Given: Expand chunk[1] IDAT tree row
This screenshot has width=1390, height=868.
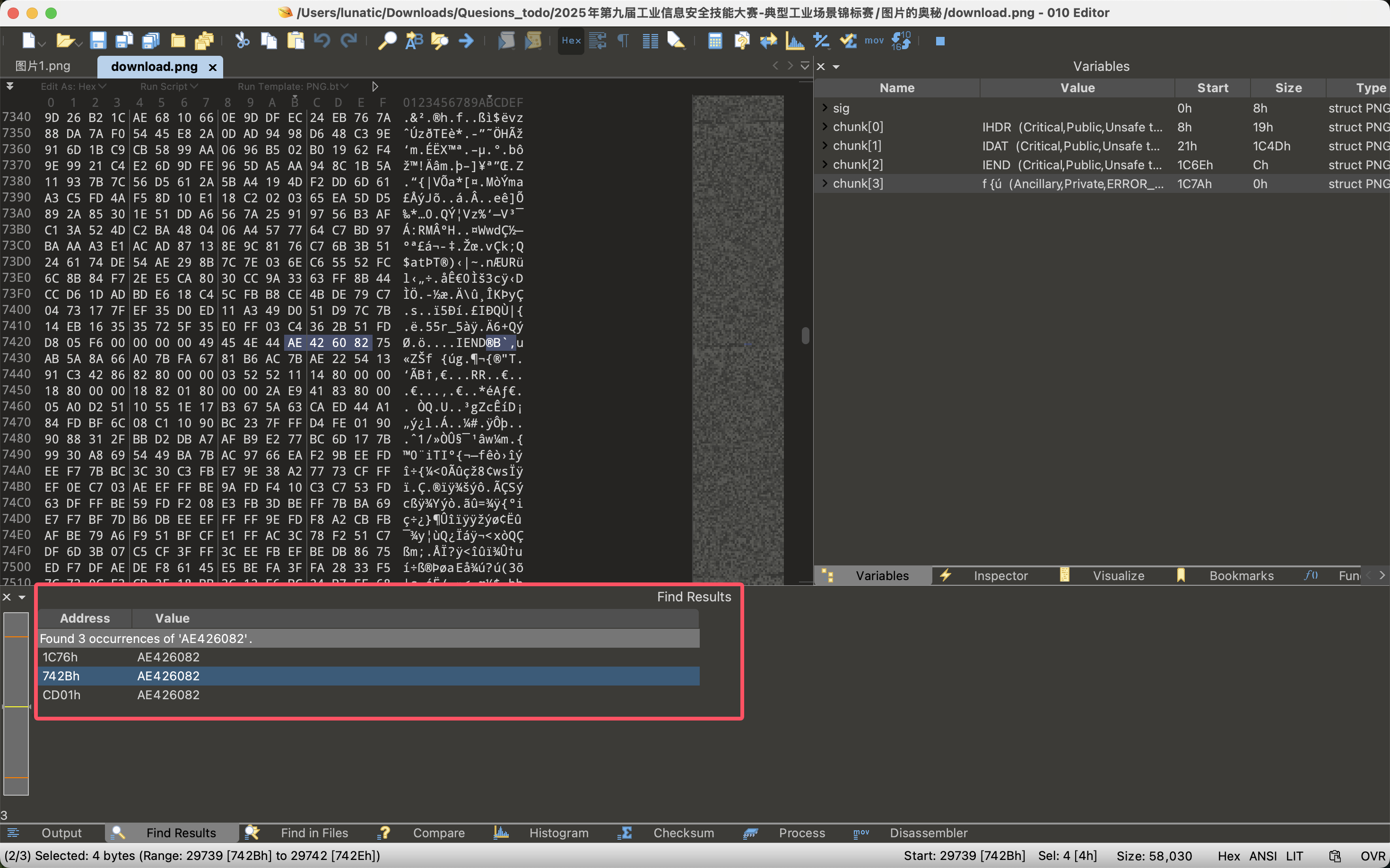Looking at the screenshot, I should [825, 145].
